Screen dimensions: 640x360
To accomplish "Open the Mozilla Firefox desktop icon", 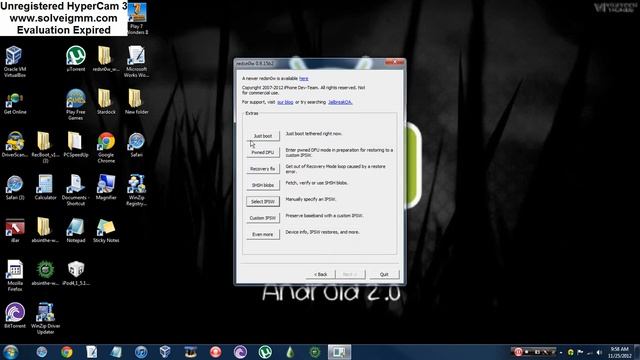I will click(15, 276).
